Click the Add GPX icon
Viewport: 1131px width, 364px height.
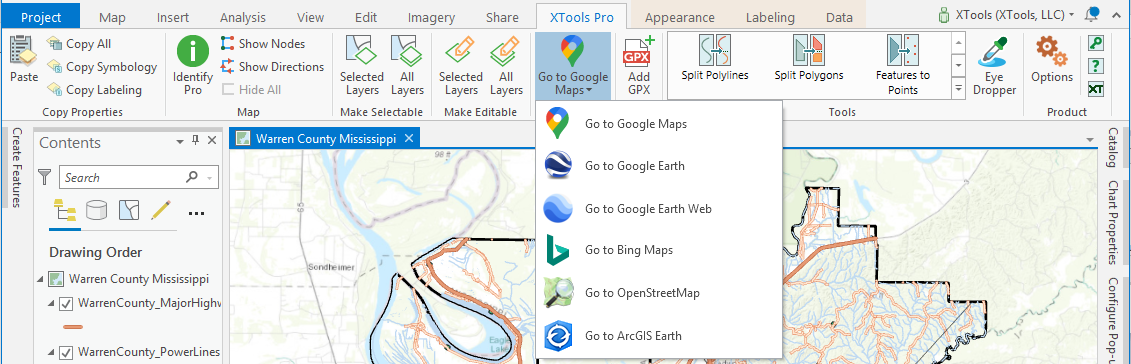point(638,66)
